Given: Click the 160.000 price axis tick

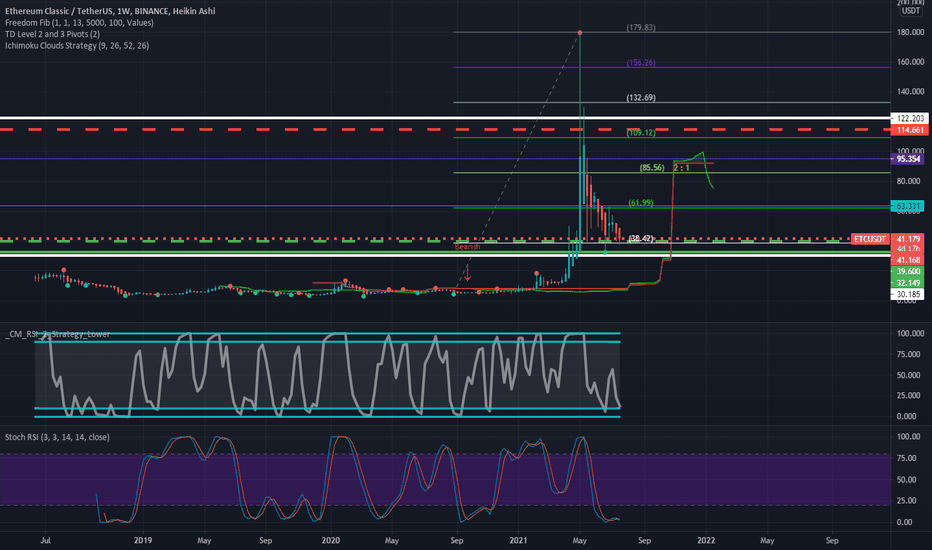Looking at the screenshot, I should coord(910,62).
